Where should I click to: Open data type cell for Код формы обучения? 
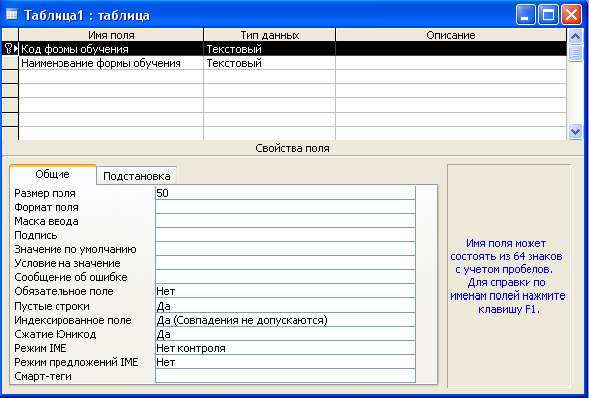tap(269, 49)
